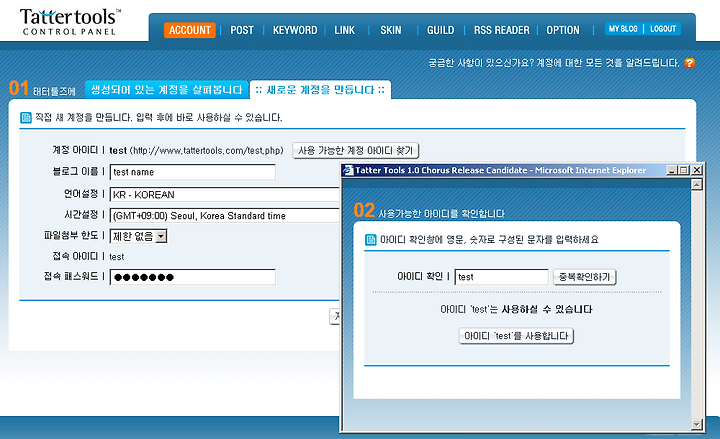Switch to the SKIN menu

click(x=391, y=30)
